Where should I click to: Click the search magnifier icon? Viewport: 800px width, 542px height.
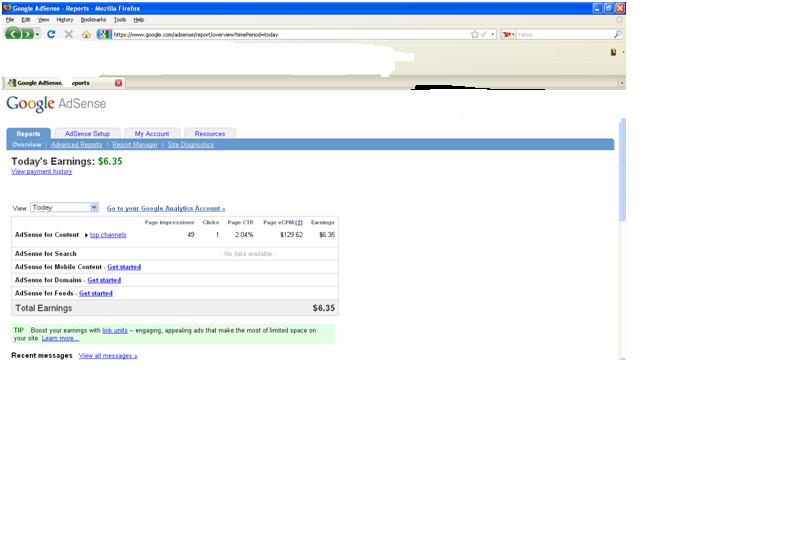click(617, 34)
